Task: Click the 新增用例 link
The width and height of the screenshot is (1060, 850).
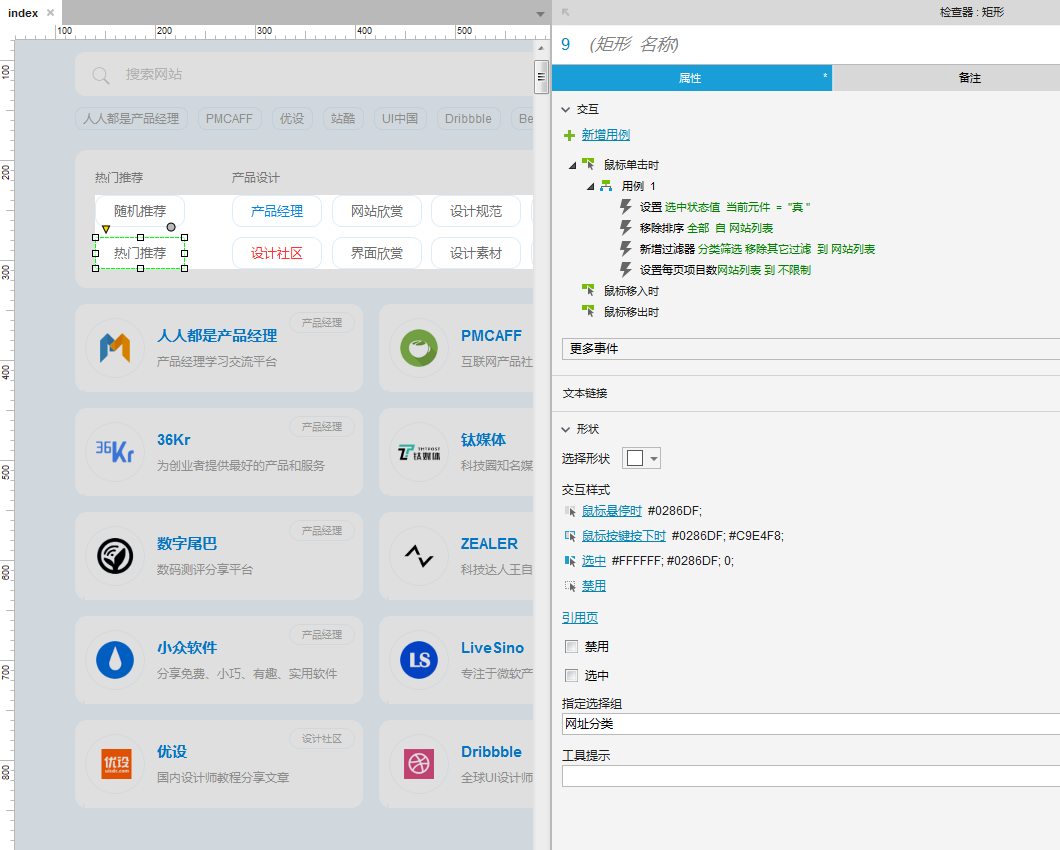Action: point(606,135)
